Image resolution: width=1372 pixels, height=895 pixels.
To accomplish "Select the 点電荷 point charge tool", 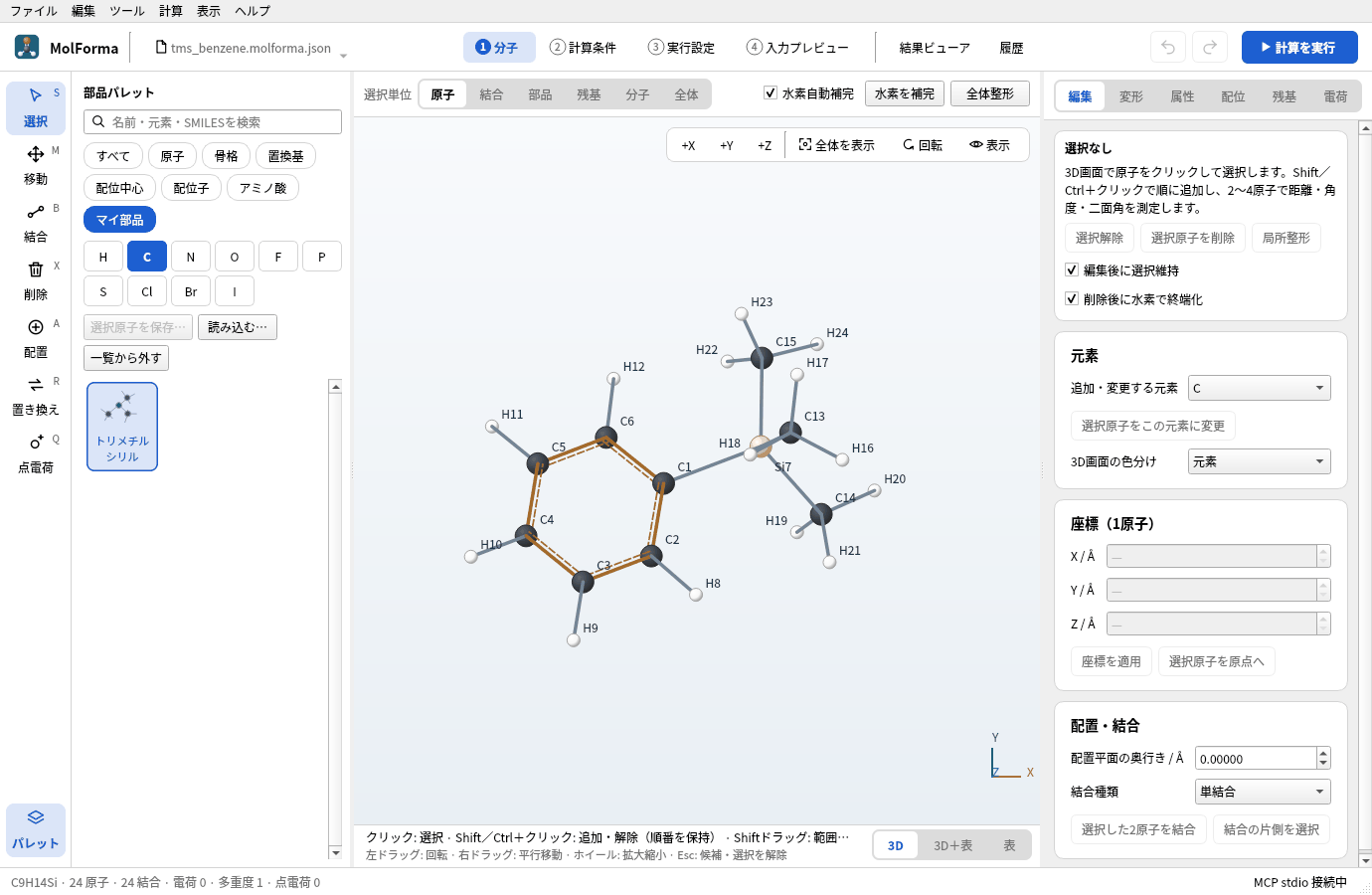I will click(36, 453).
